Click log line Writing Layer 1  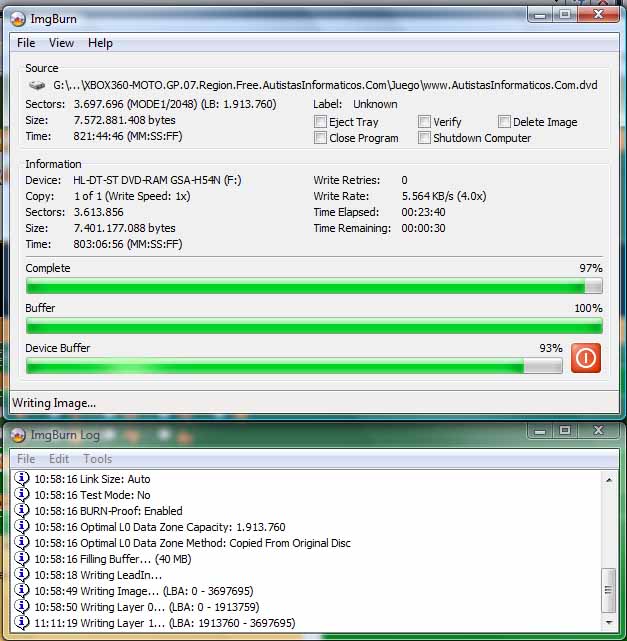click(165, 623)
